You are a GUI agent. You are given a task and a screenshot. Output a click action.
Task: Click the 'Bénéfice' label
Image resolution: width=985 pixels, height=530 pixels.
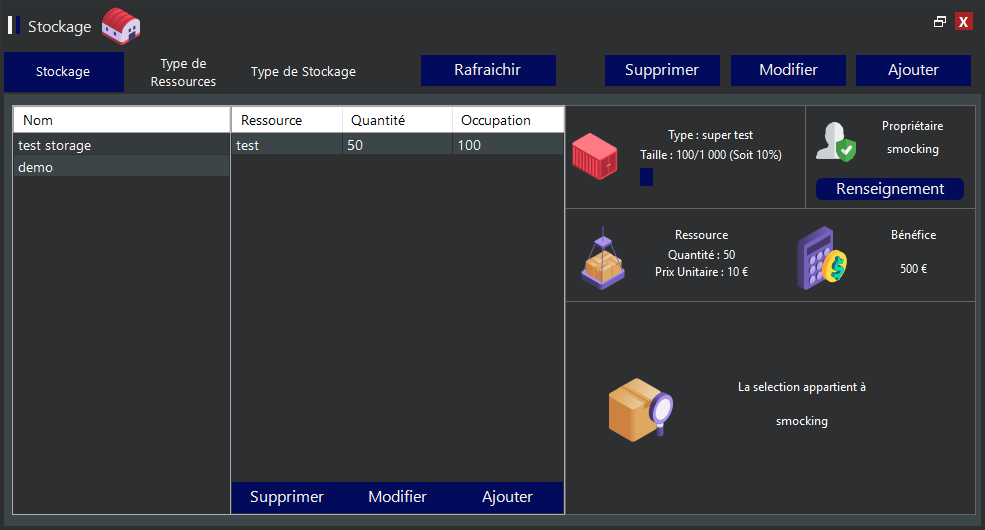(913, 235)
